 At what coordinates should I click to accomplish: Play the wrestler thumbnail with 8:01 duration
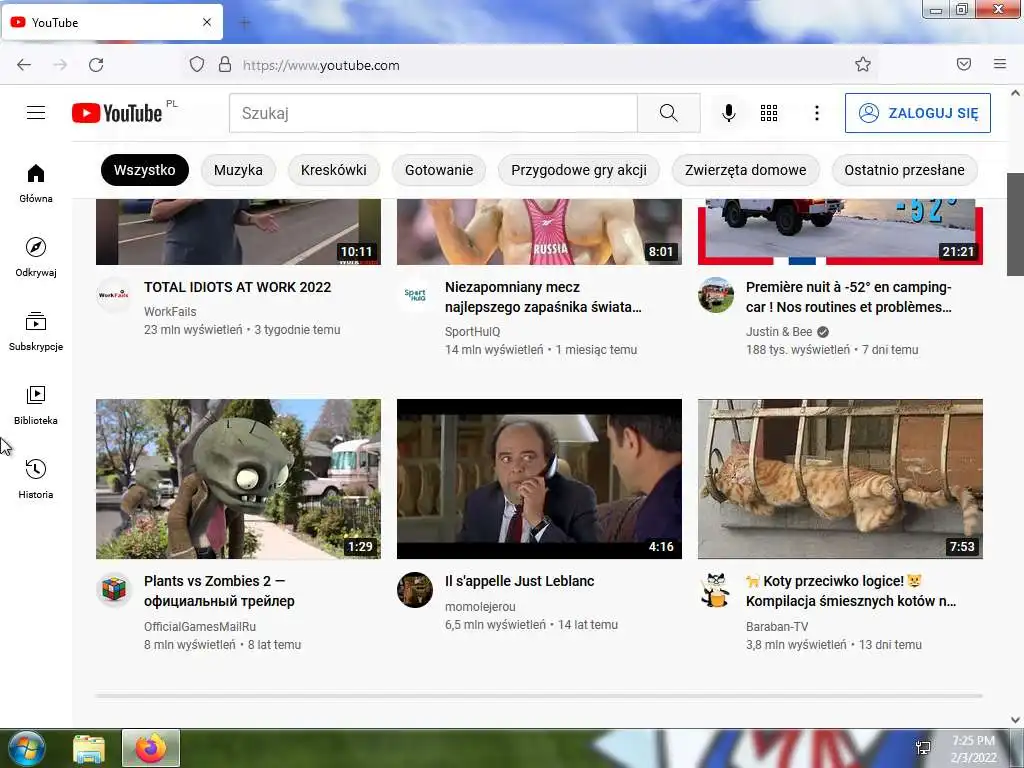point(539,232)
